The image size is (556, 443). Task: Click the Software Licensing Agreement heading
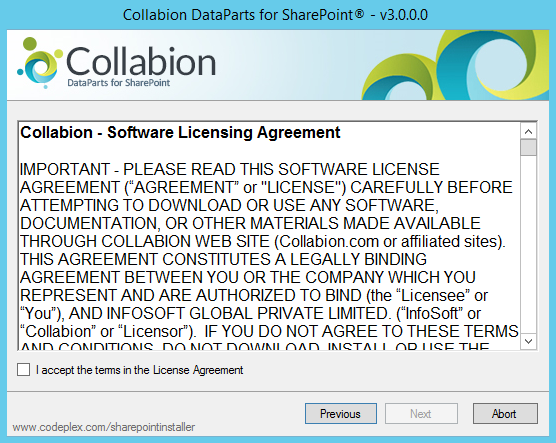180,132
